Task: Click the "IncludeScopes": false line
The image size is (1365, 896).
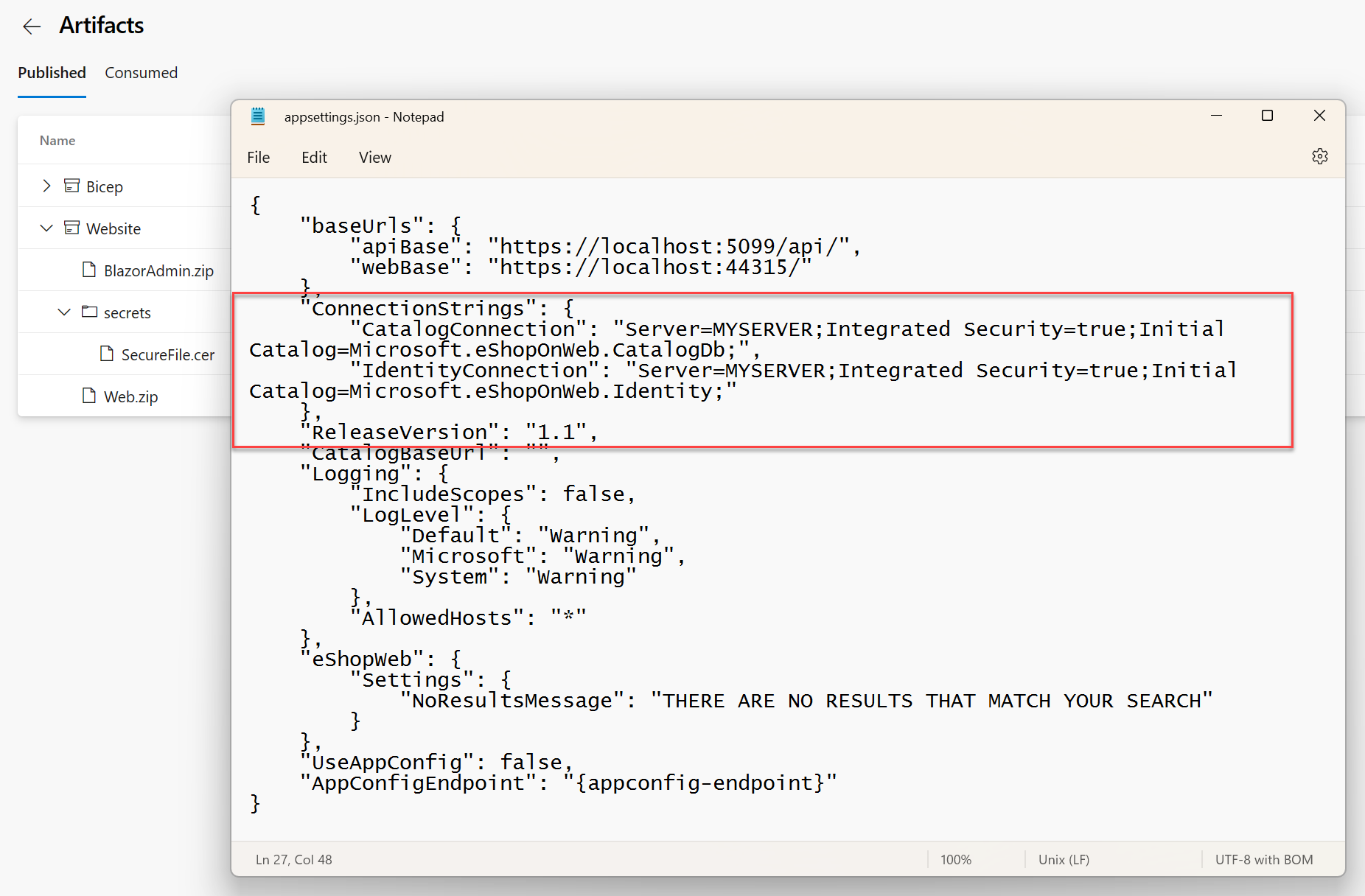Action: 492,494
